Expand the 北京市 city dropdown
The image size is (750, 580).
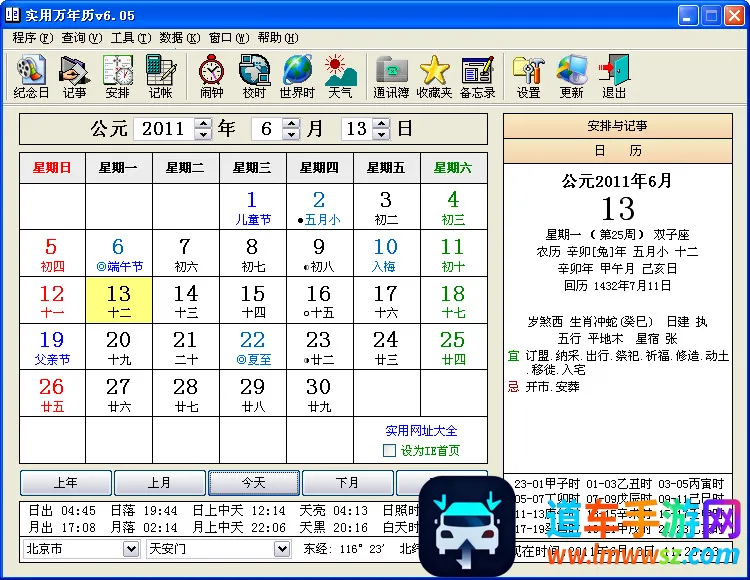click(131, 549)
